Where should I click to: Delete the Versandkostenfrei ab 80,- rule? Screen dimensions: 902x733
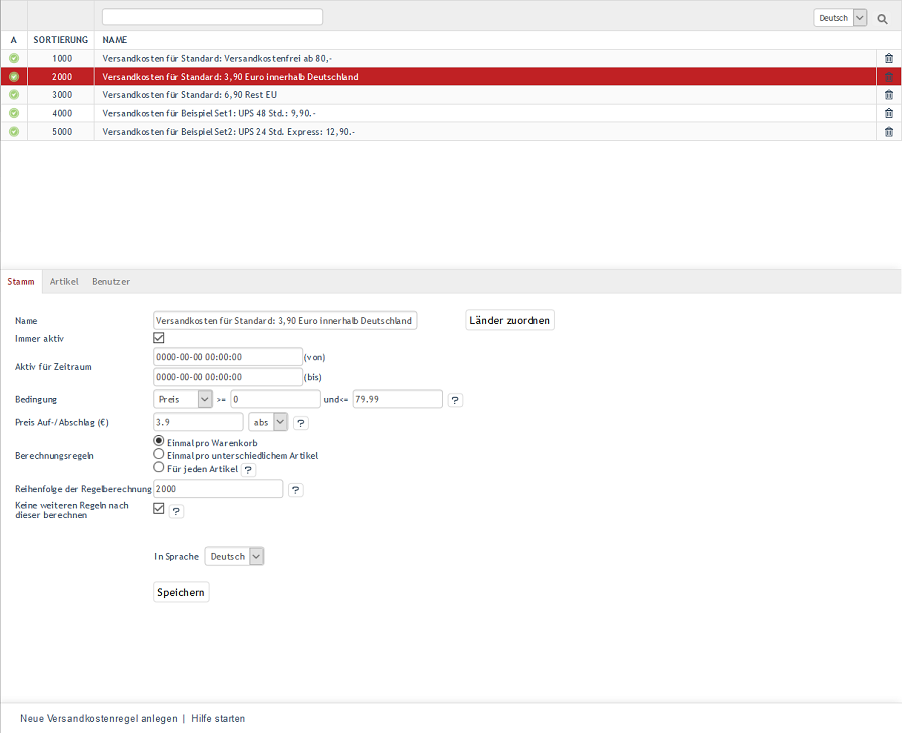[889, 59]
